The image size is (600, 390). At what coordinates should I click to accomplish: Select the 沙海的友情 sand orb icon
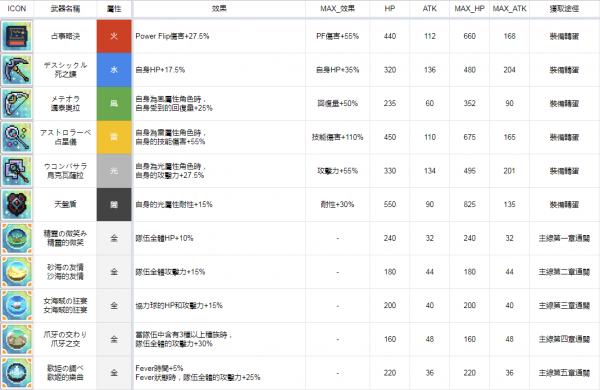point(16,272)
